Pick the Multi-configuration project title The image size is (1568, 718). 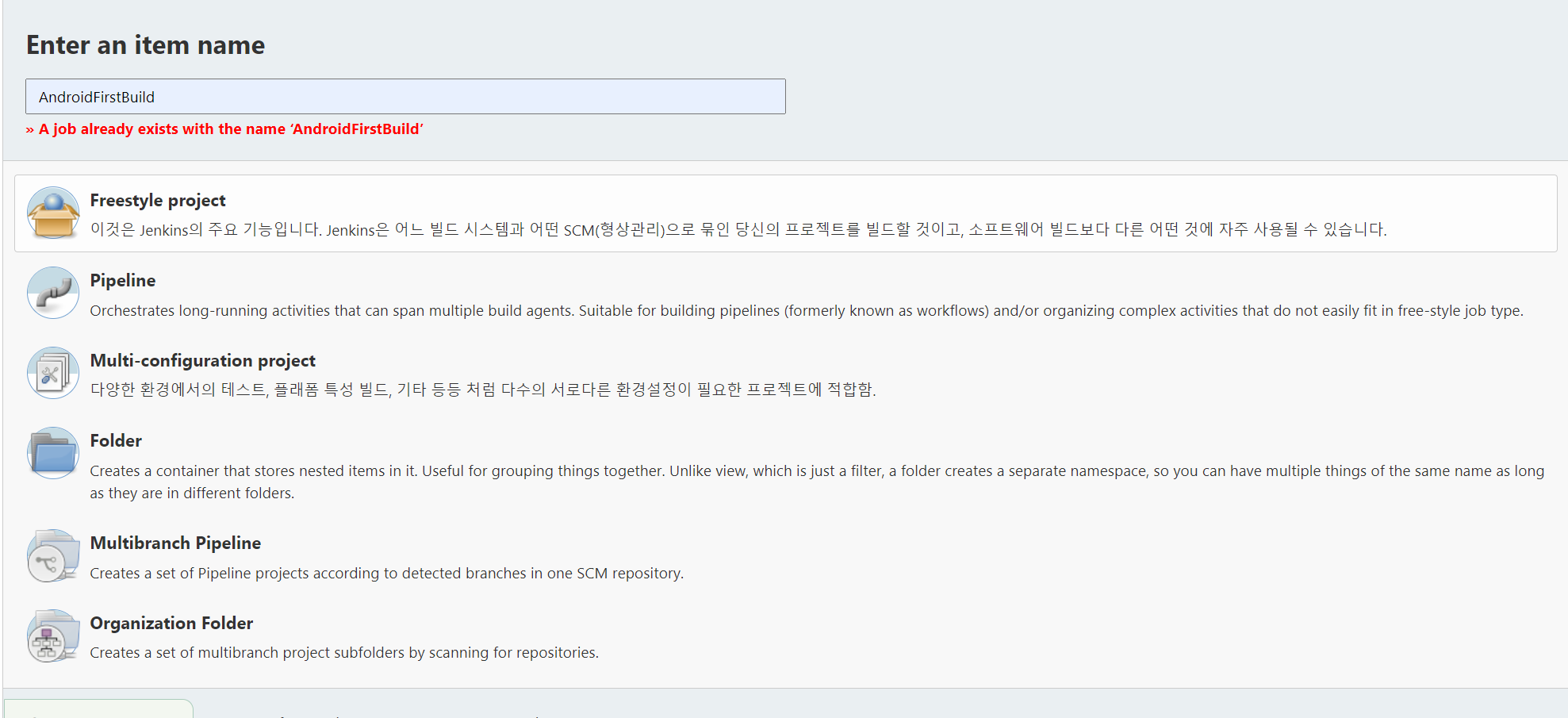point(203,360)
